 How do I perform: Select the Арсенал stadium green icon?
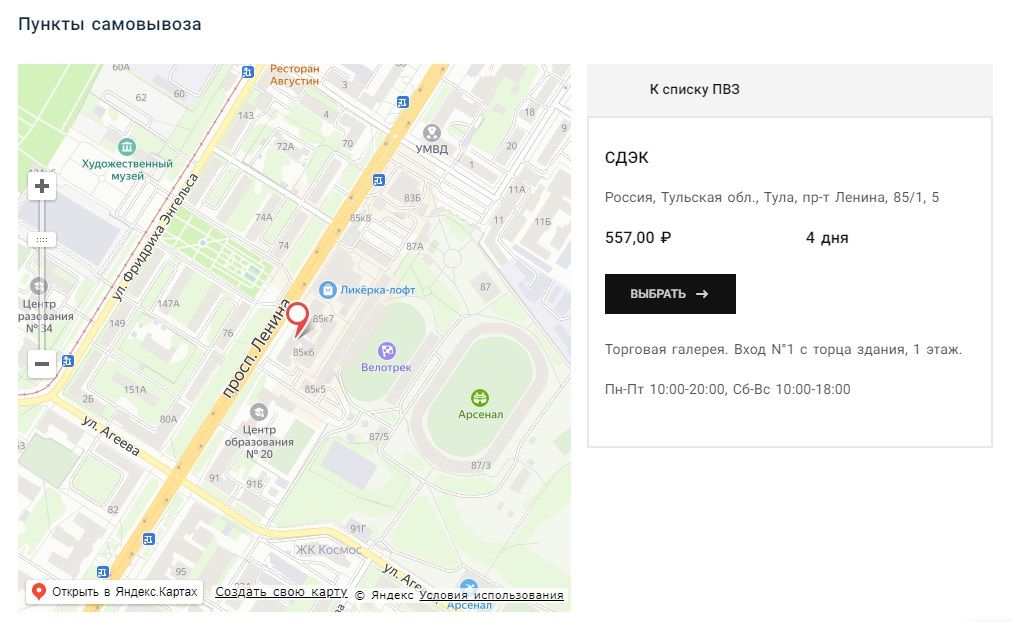click(480, 397)
